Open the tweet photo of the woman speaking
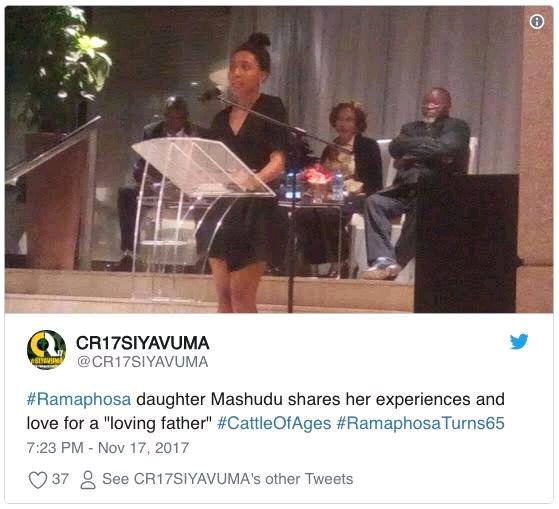 point(279,160)
